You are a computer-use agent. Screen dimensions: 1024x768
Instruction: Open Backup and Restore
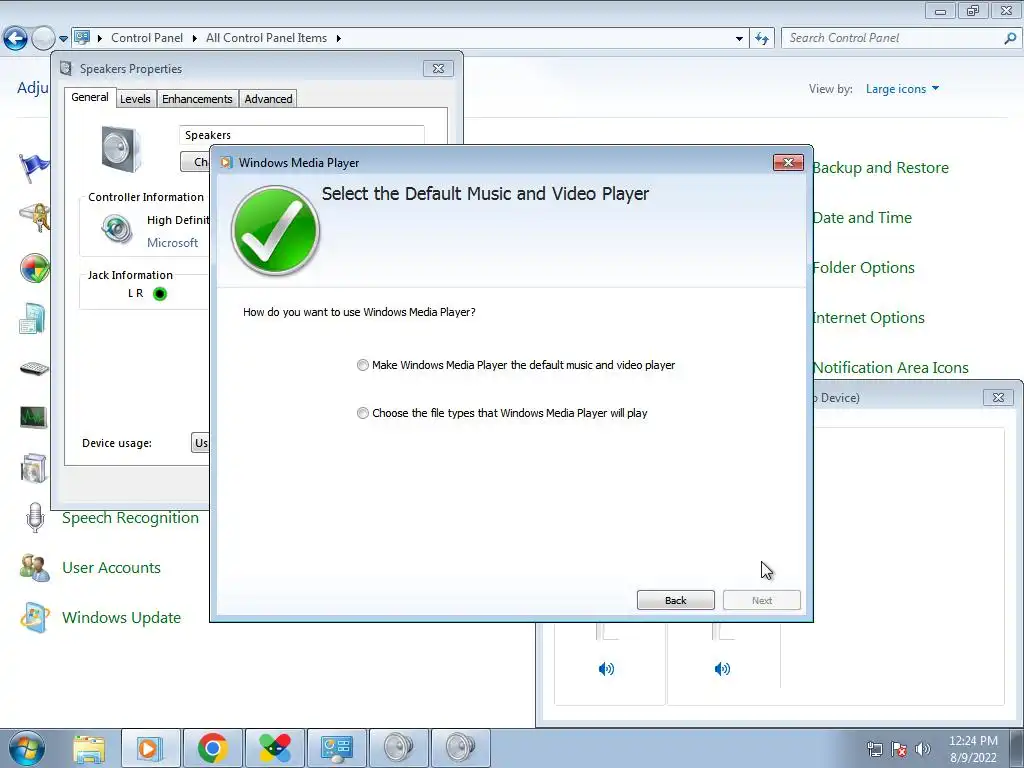[x=880, y=168]
